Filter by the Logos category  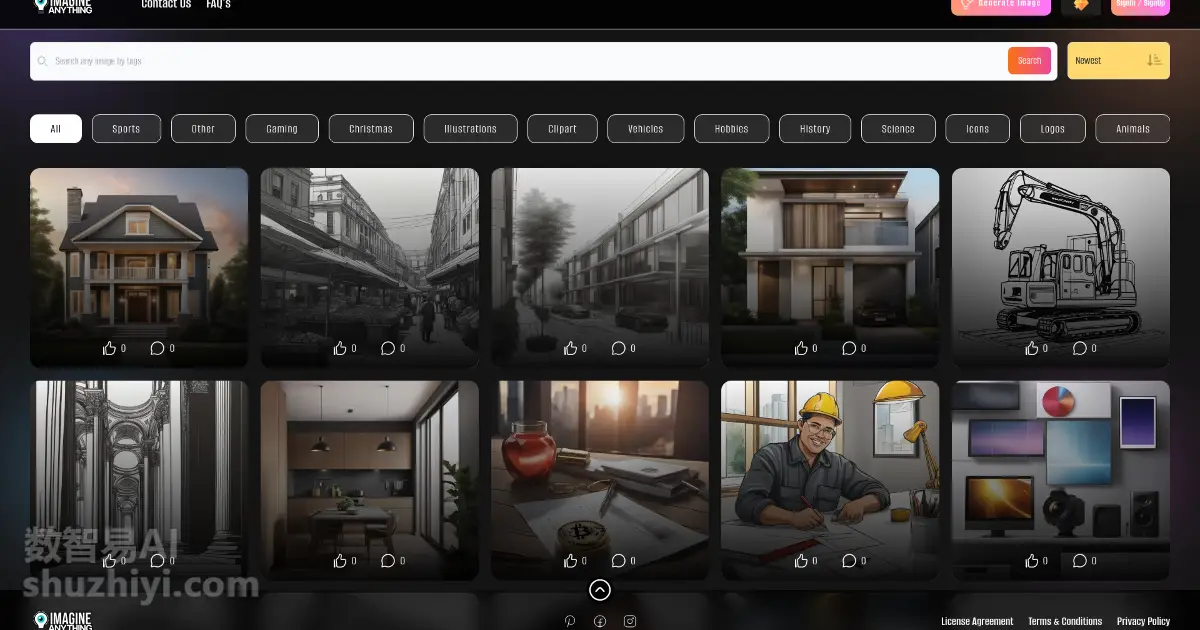click(x=1052, y=129)
